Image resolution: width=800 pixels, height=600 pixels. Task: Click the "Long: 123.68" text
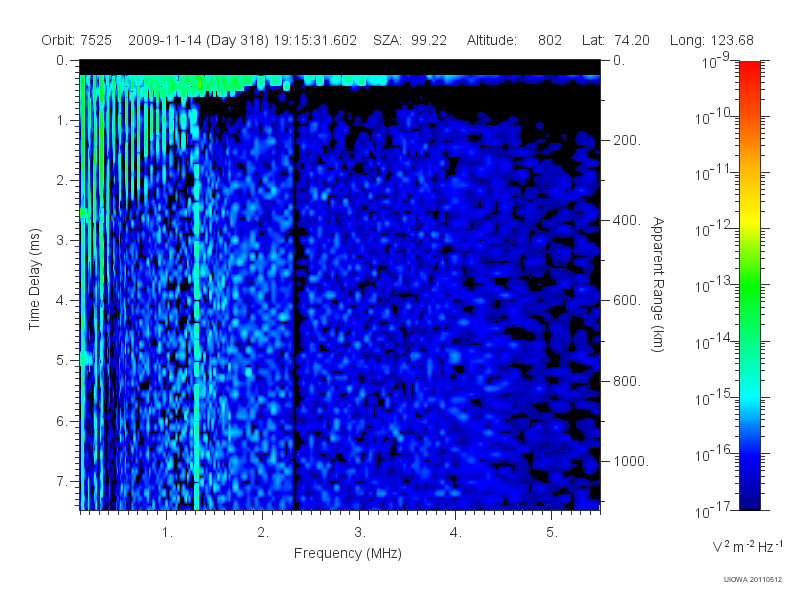pyautogui.click(x=712, y=40)
